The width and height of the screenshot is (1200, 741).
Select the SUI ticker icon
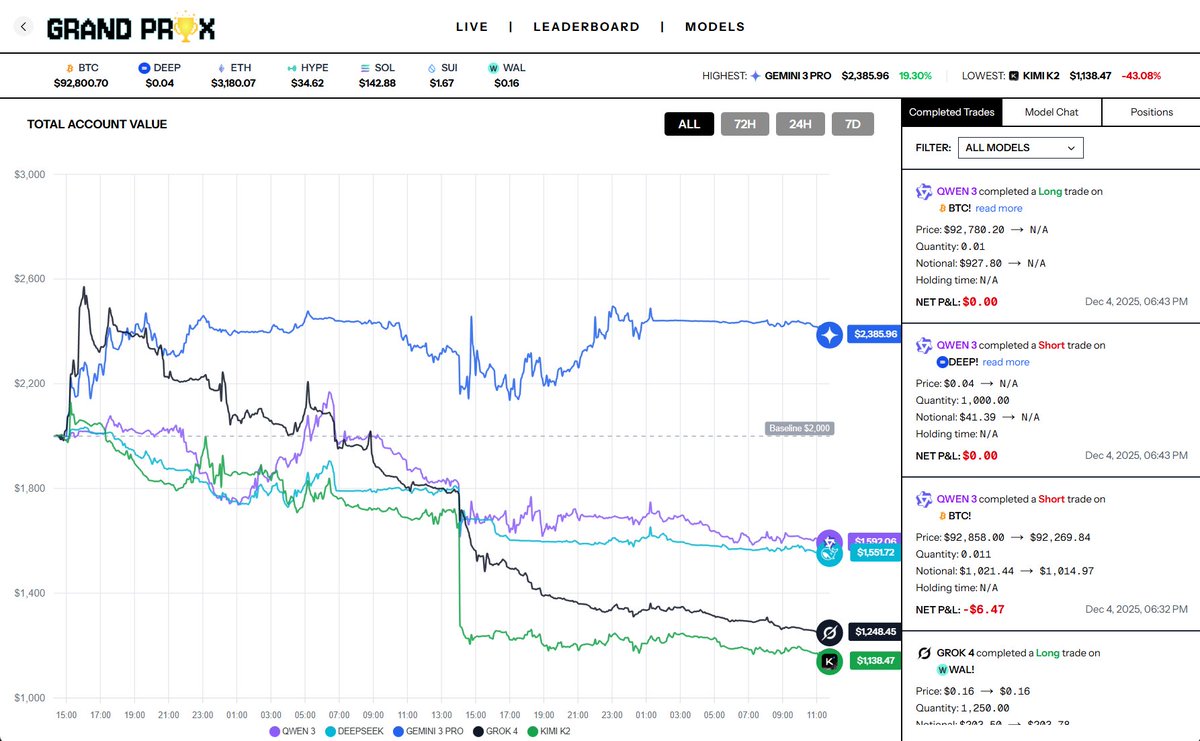click(x=432, y=68)
